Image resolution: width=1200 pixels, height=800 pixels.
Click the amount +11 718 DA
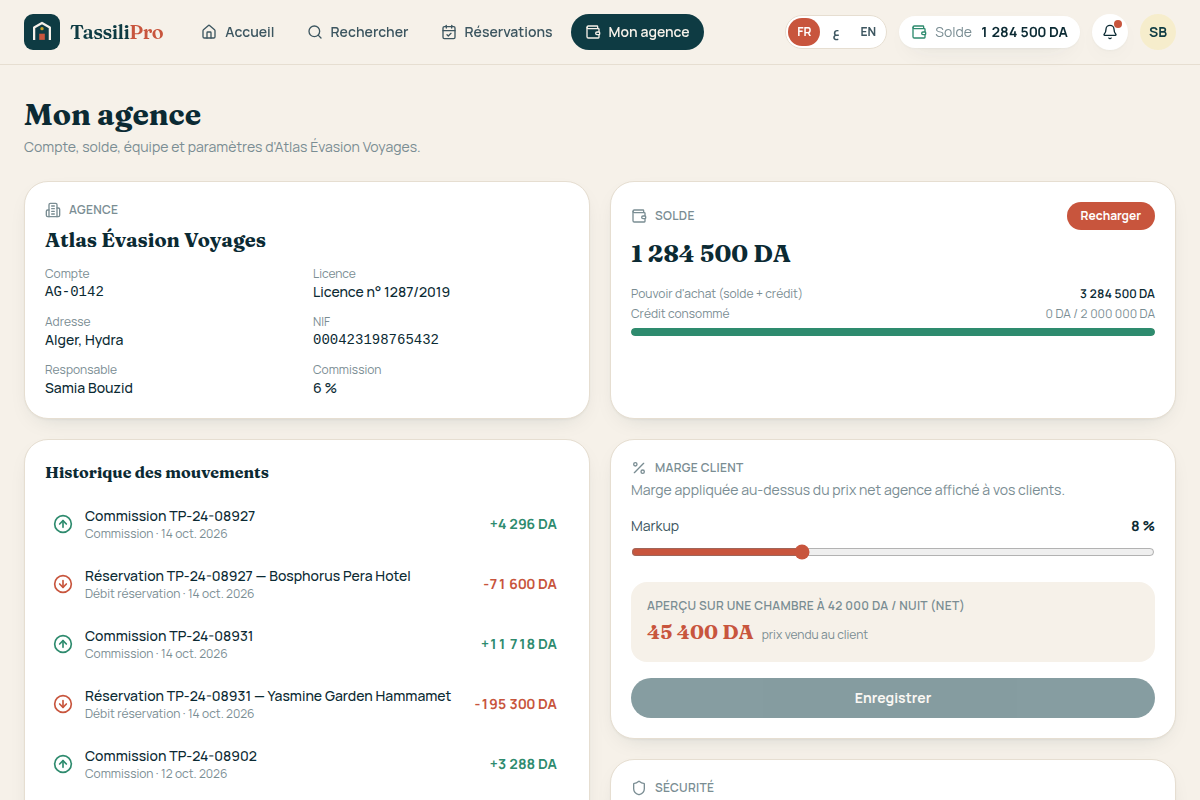coord(519,644)
